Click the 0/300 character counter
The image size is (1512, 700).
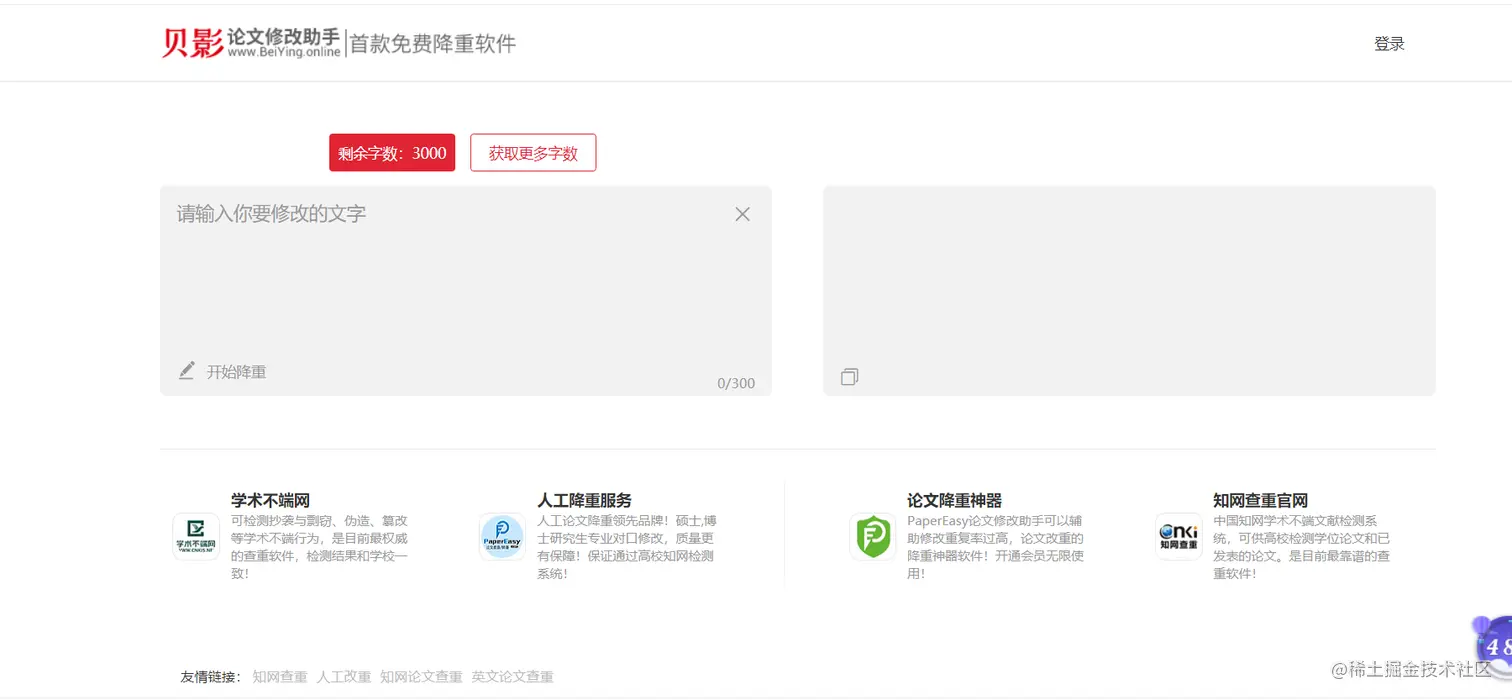(736, 383)
